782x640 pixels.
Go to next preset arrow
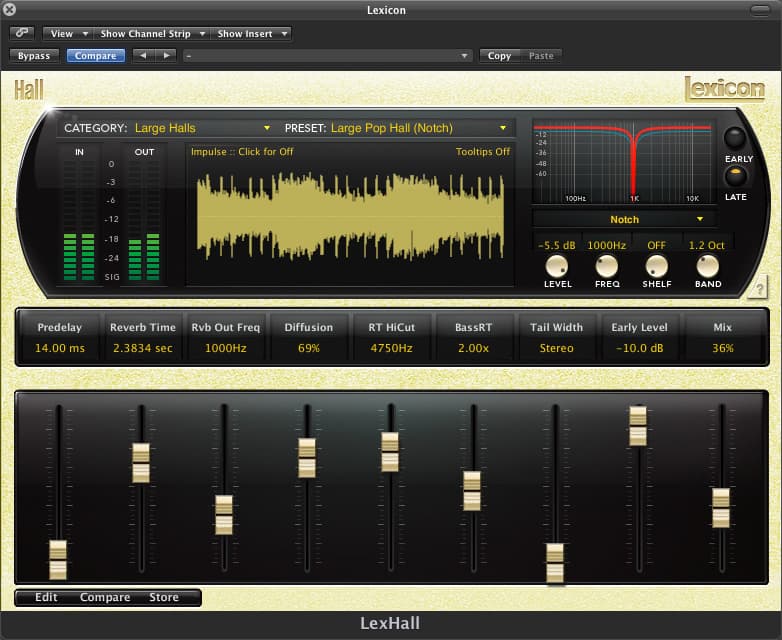coord(166,55)
